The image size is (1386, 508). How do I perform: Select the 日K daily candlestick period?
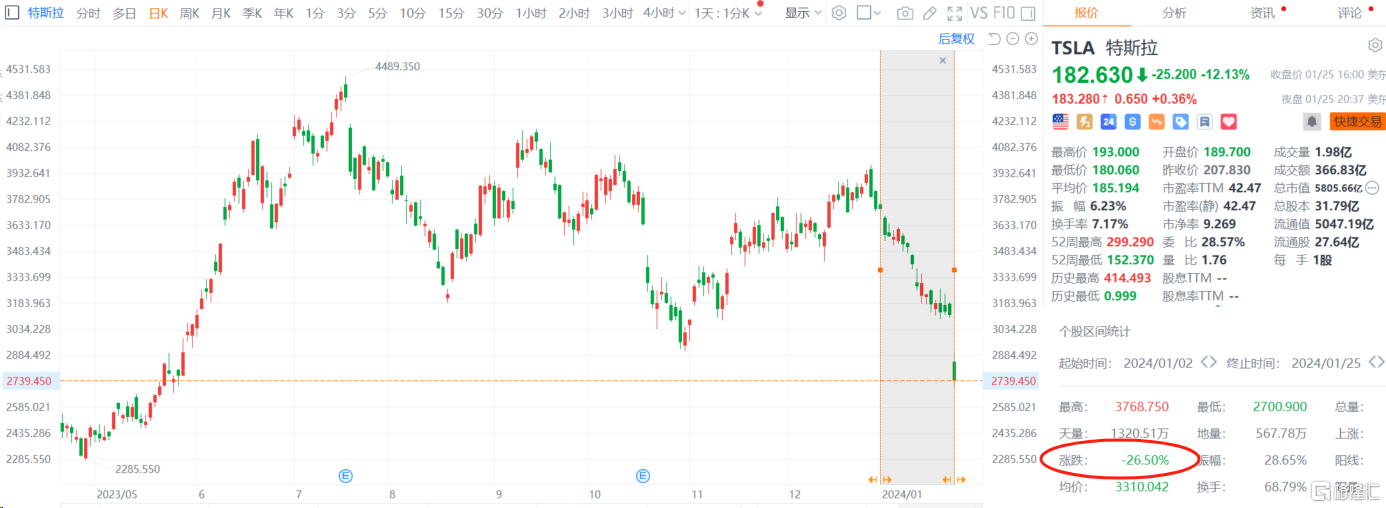coord(158,13)
